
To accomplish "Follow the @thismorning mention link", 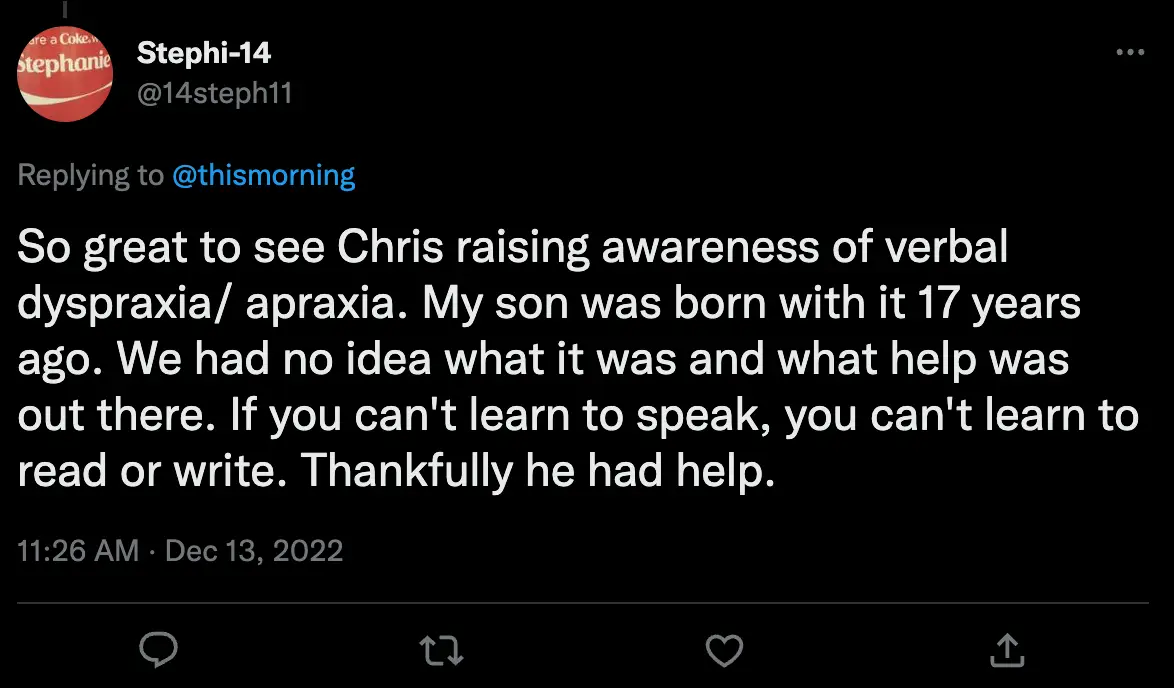I will point(264,176).
